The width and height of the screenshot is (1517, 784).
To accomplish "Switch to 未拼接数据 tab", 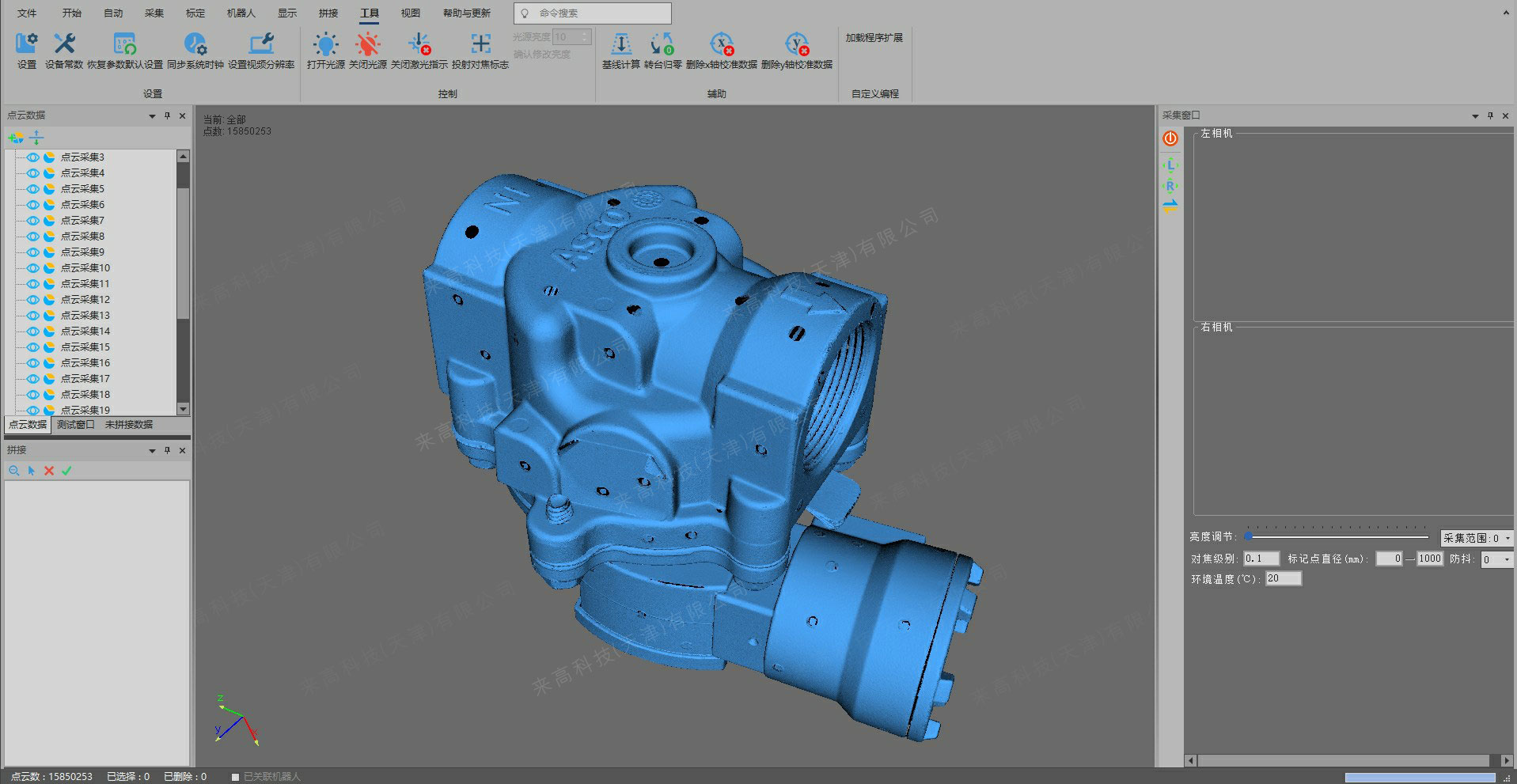I will [x=129, y=425].
